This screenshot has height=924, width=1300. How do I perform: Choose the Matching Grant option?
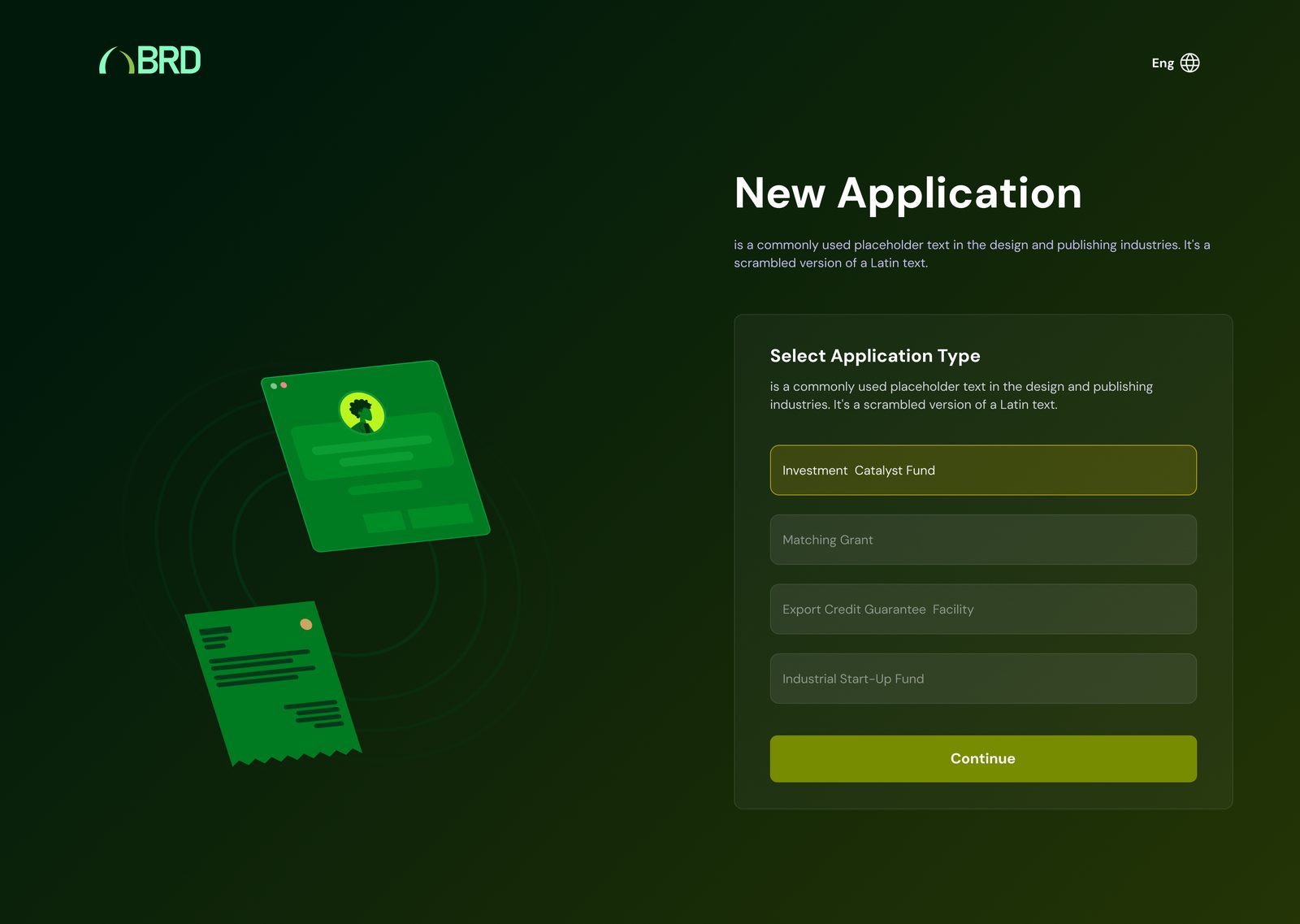point(983,540)
